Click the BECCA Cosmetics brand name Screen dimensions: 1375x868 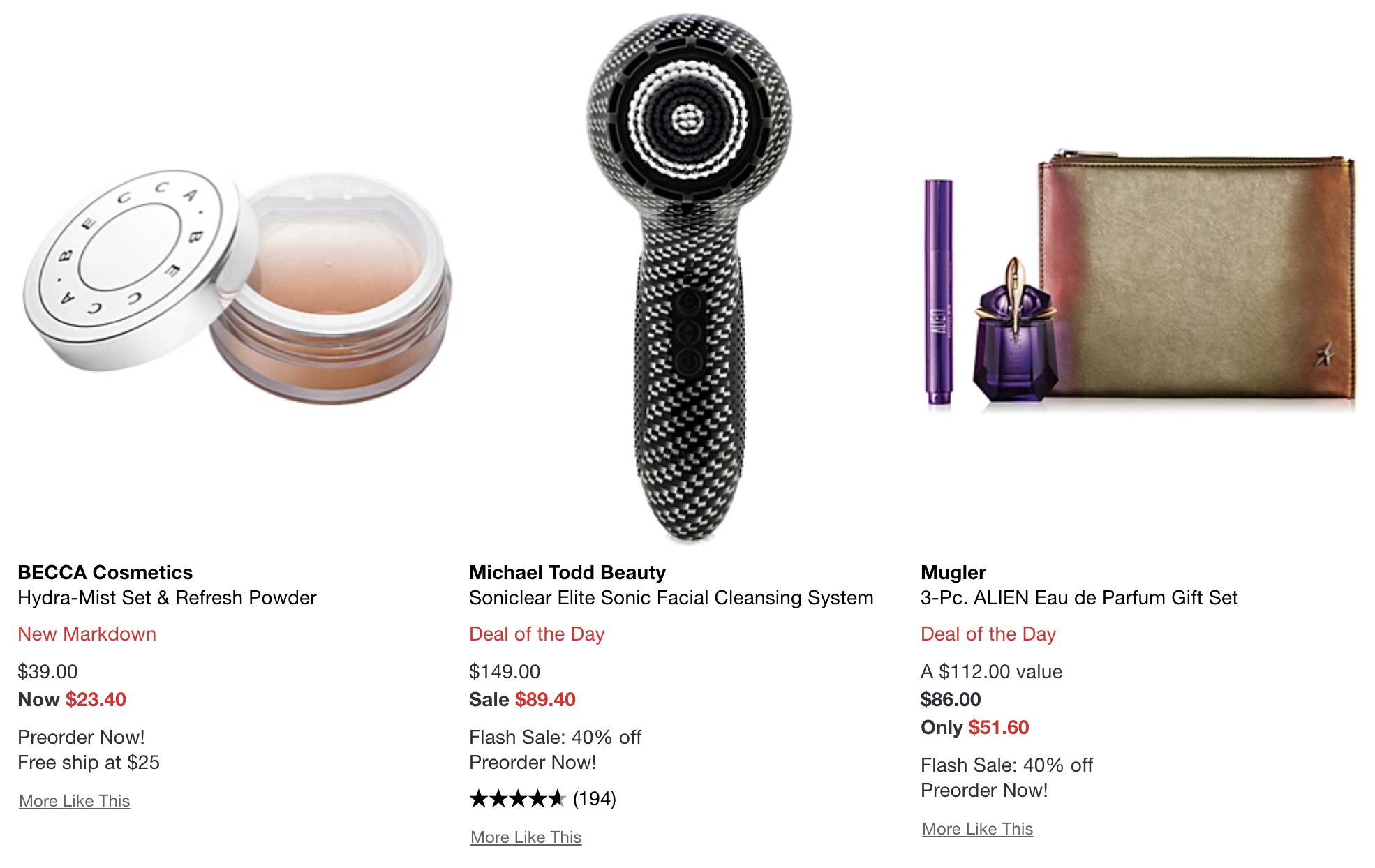click(x=105, y=572)
